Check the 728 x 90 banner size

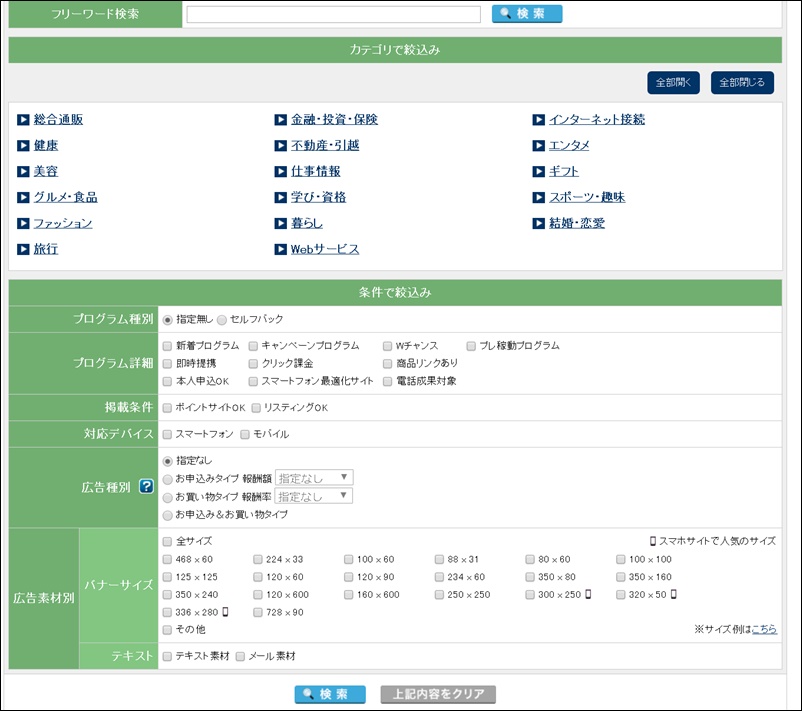pos(258,612)
